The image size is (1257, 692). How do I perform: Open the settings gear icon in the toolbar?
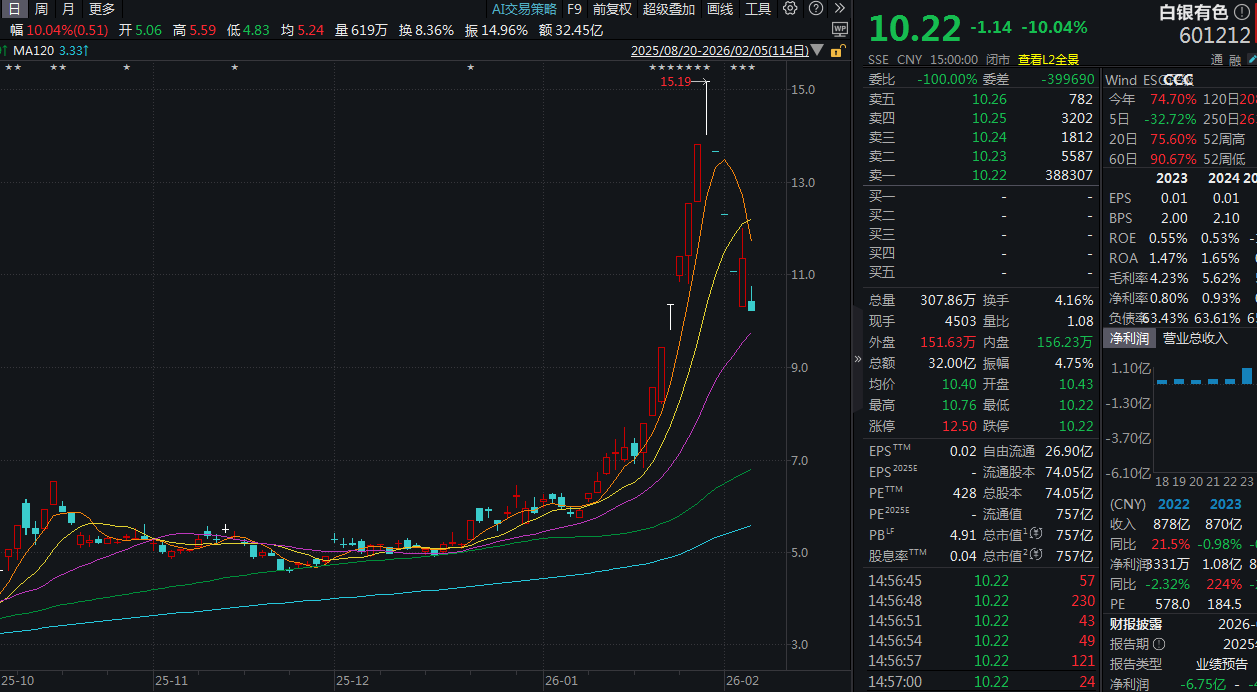pos(789,9)
